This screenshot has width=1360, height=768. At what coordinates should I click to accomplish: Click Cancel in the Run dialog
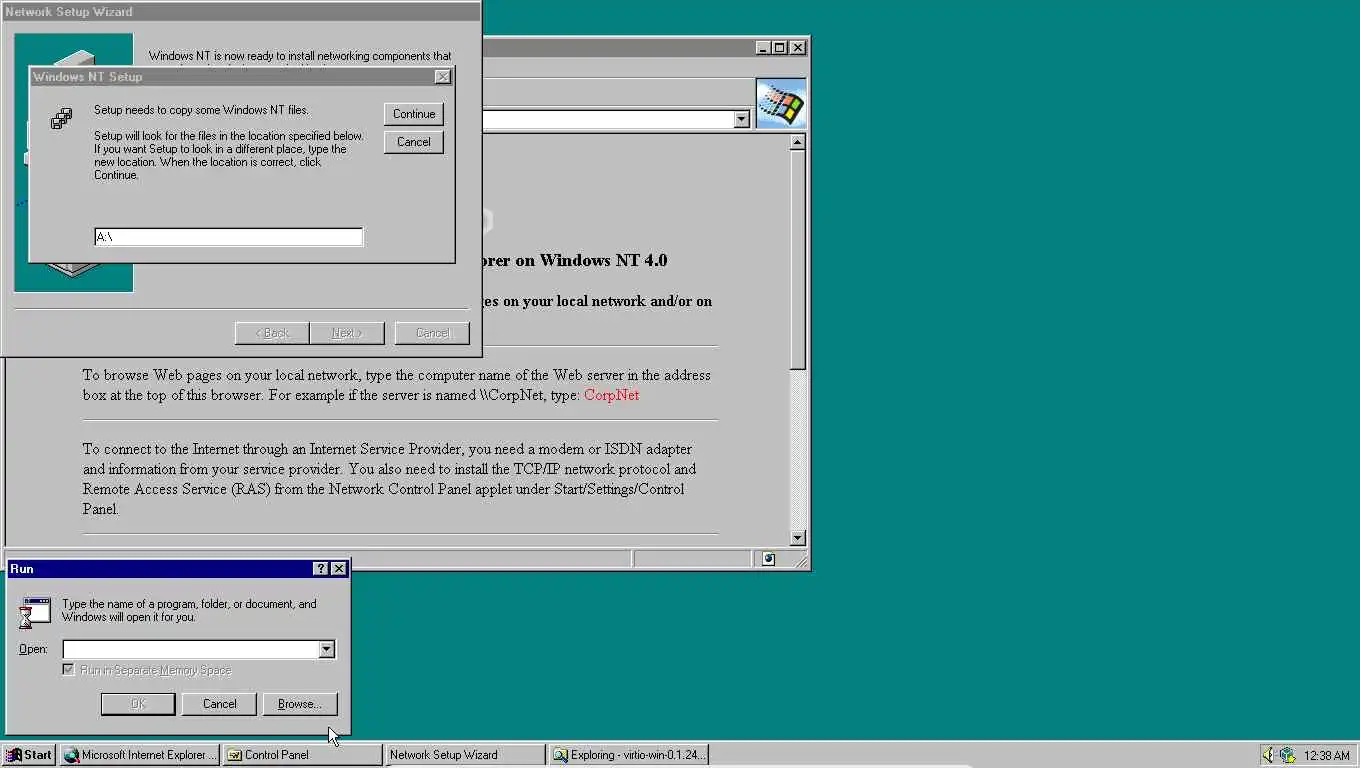pos(219,704)
